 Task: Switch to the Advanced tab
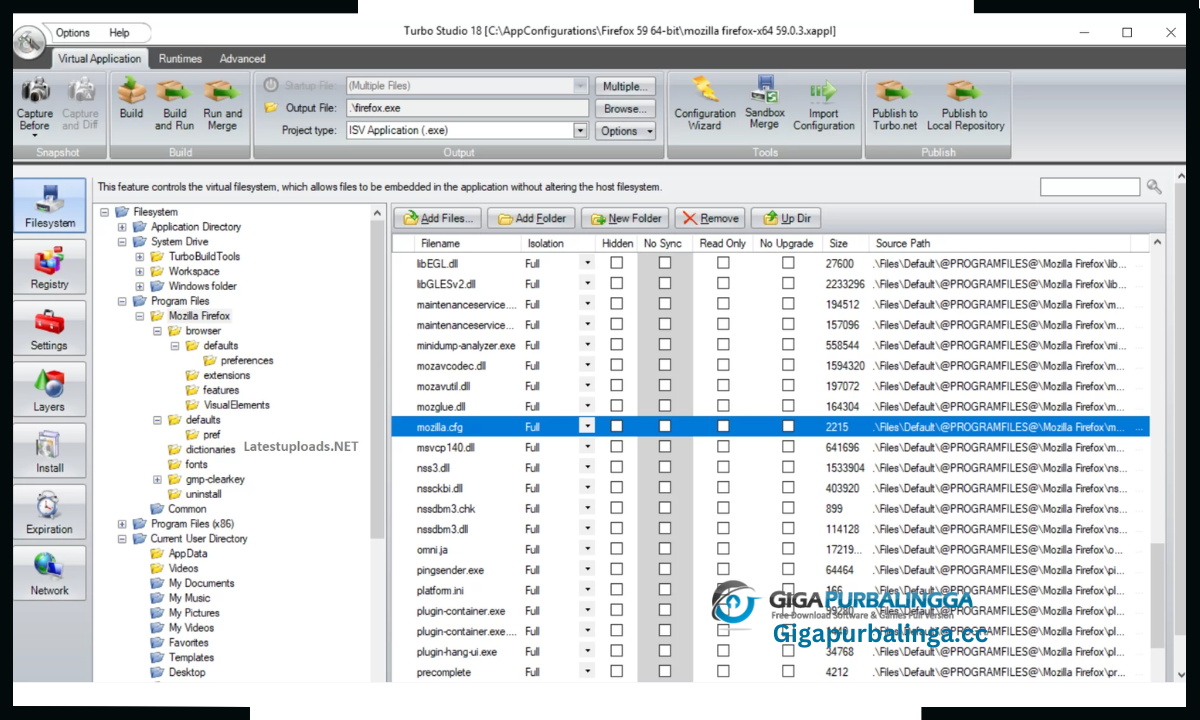pos(243,59)
